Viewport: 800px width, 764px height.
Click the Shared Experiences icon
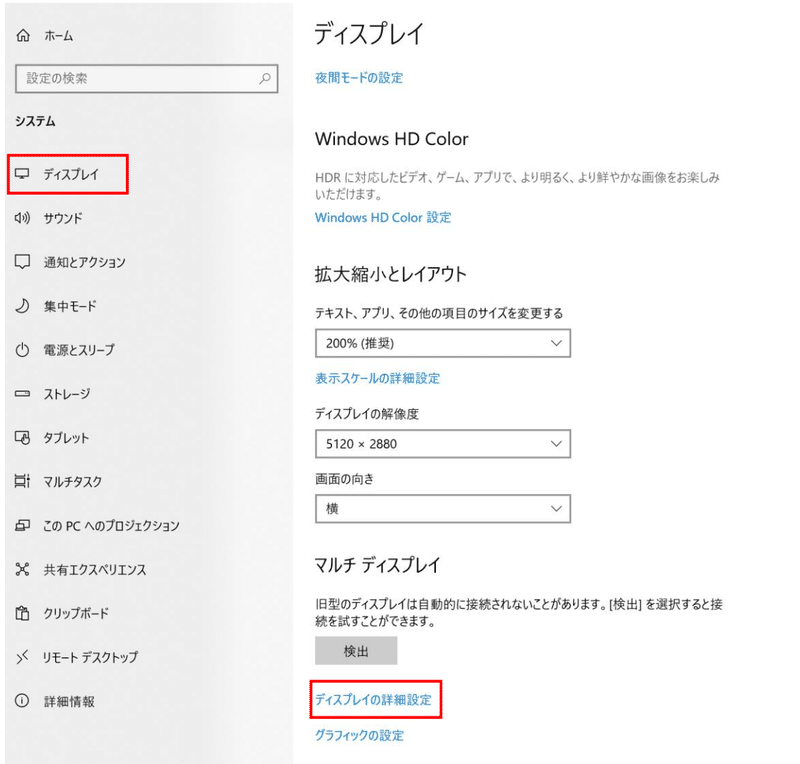pos(22,569)
